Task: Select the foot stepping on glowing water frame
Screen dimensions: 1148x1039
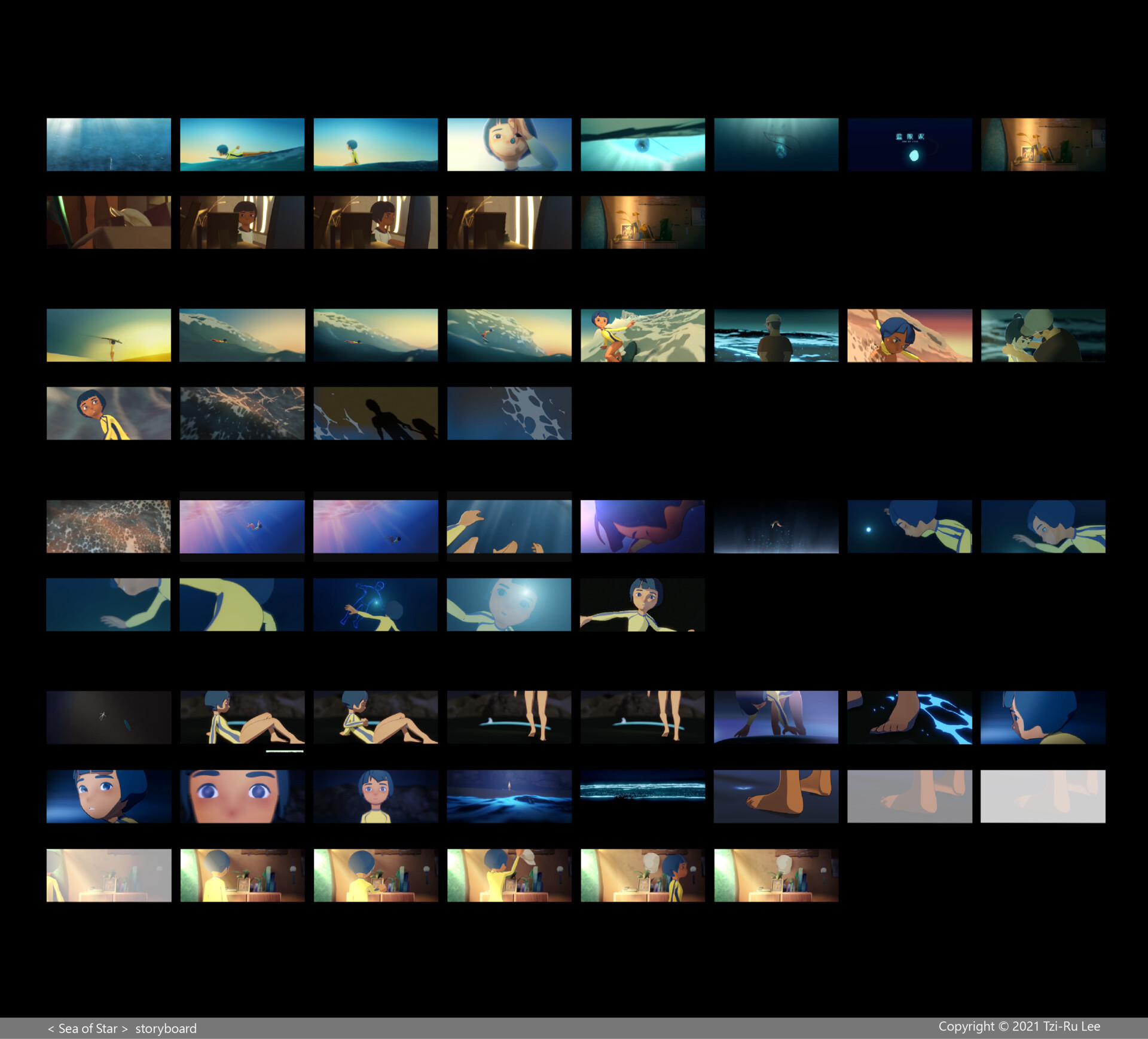Action: (909, 717)
